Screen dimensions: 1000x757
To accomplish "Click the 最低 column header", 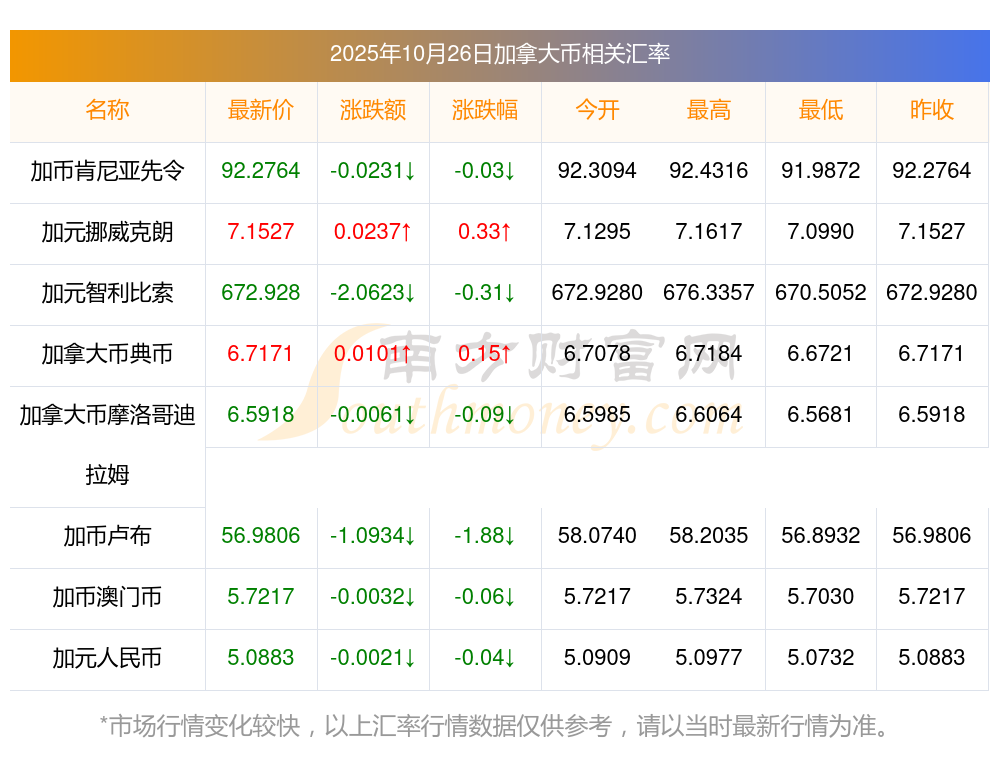I will [x=821, y=110].
